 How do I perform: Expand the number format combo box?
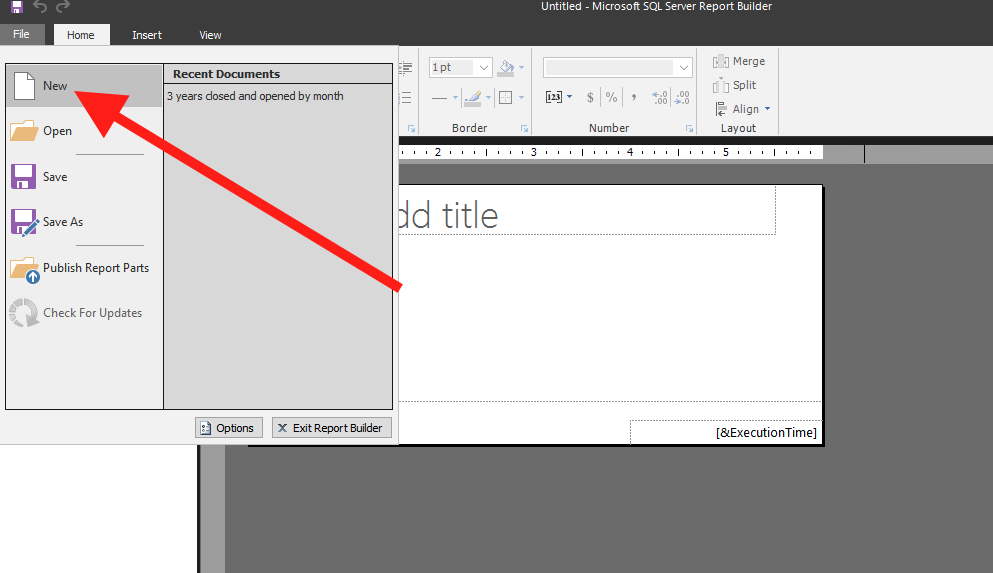684,67
